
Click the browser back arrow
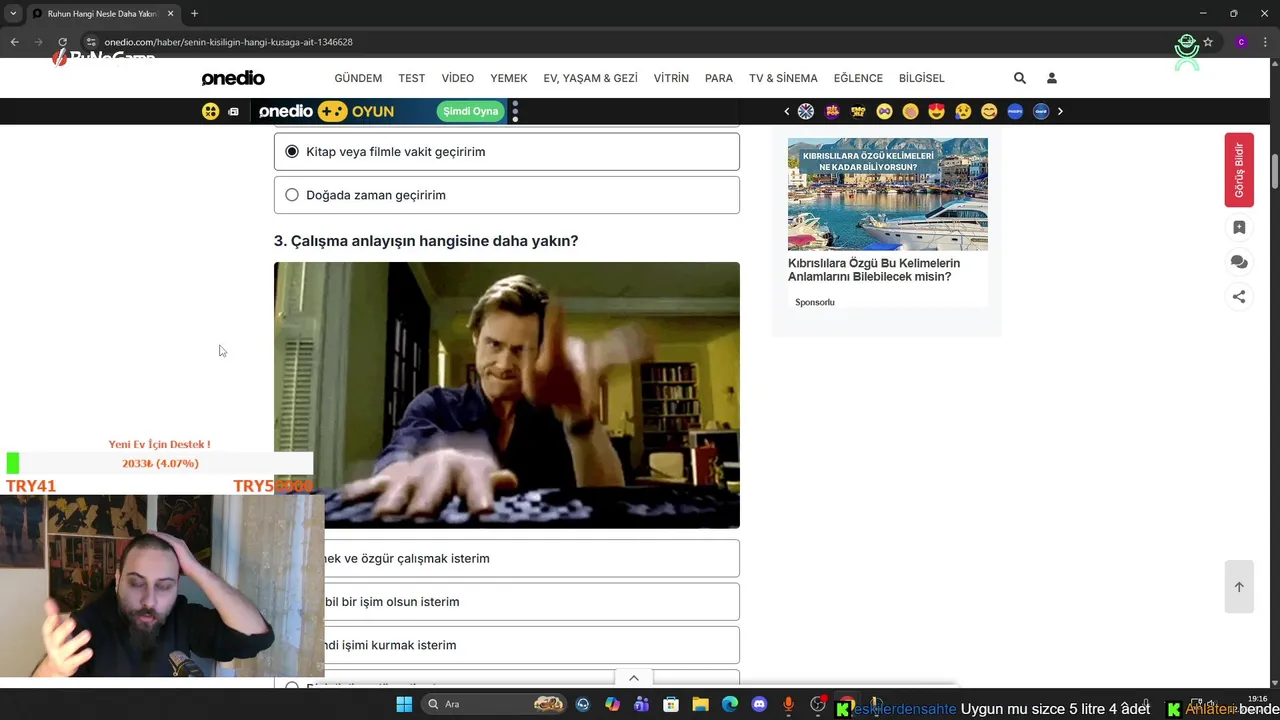coord(14,42)
